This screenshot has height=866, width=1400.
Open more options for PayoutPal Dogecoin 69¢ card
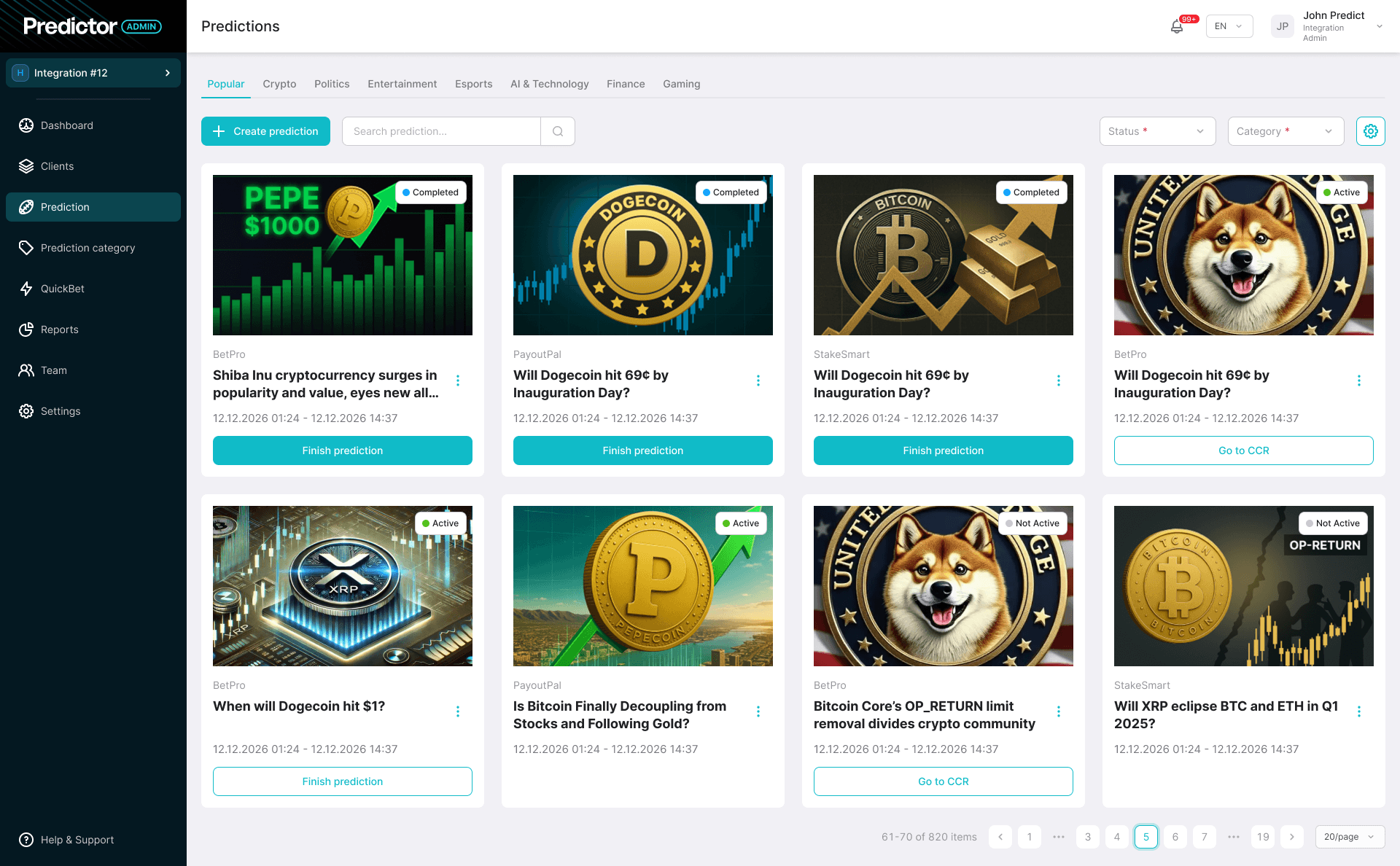pos(758,381)
